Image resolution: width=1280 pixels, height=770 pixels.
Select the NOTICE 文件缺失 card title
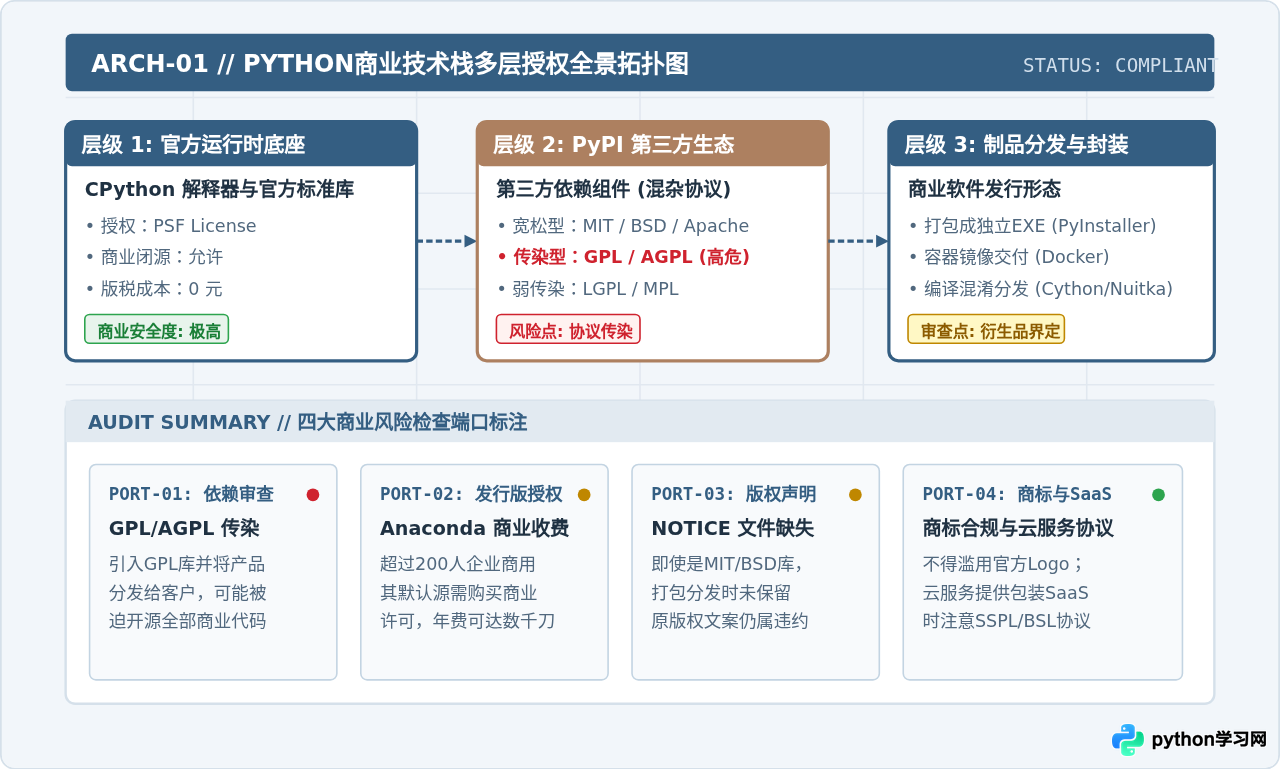tap(732, 528)
